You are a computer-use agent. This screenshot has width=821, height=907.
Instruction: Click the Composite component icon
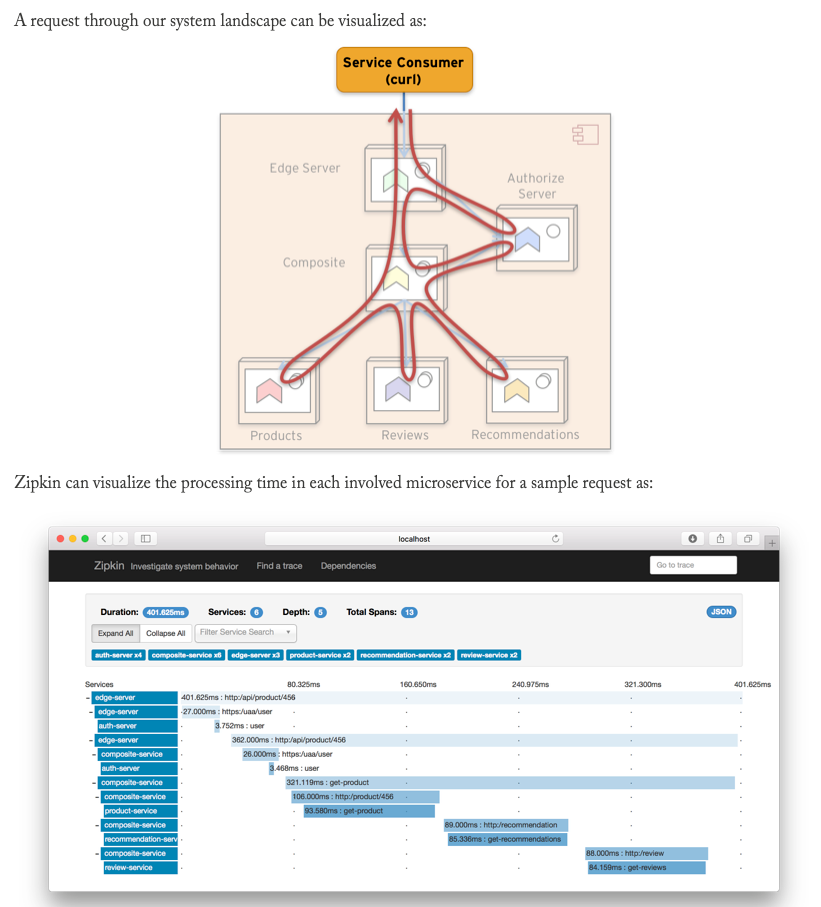coord(406,278)
